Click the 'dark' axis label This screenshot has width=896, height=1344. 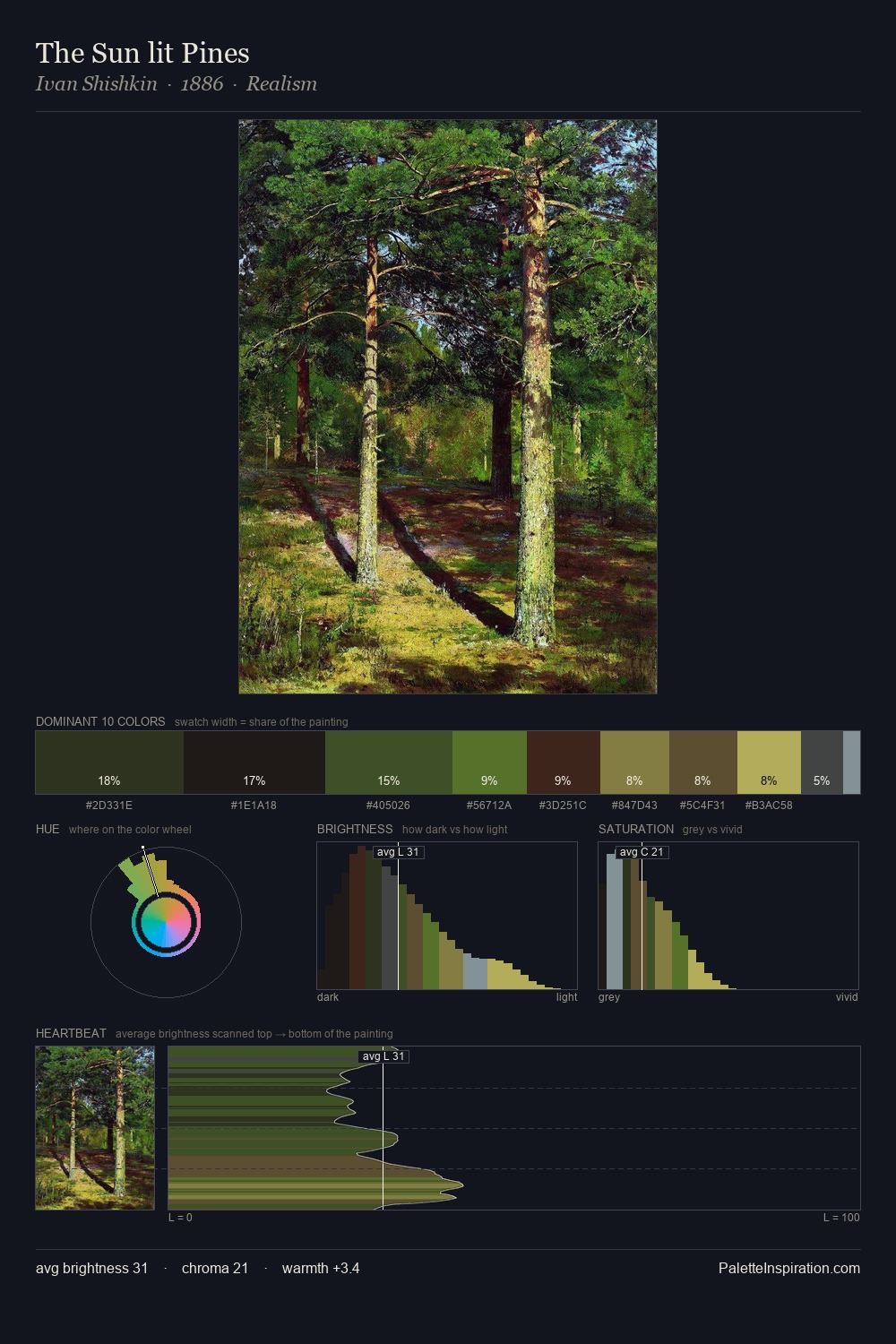tap(328, 997)
